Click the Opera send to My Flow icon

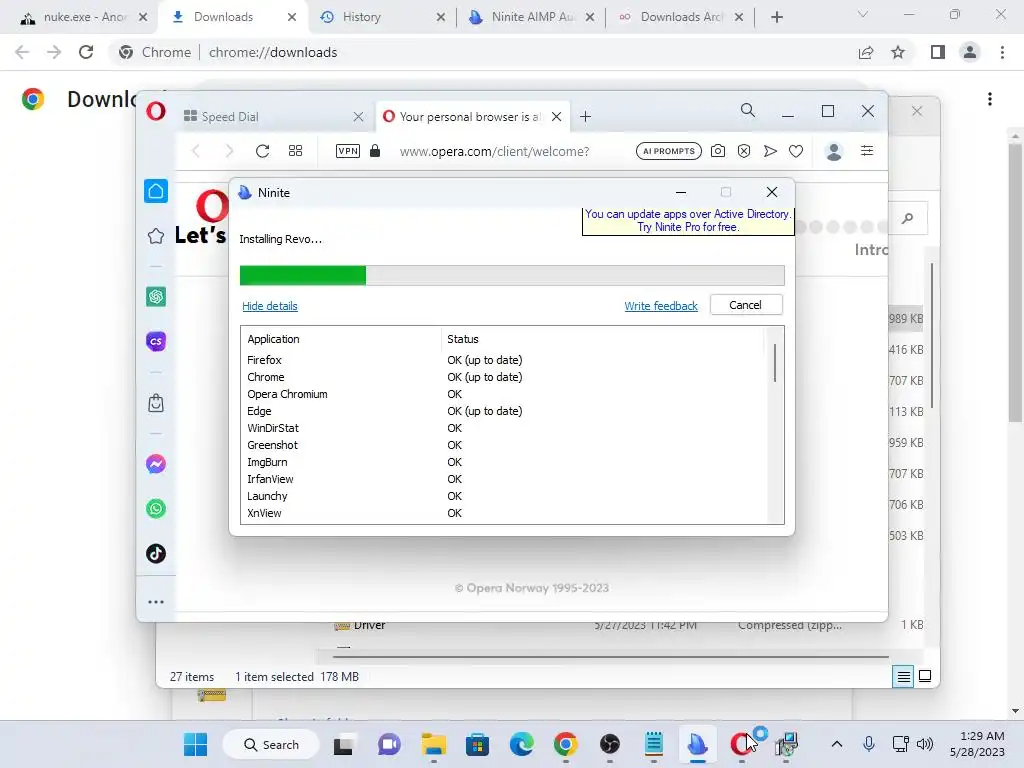(x=770, y=151)
